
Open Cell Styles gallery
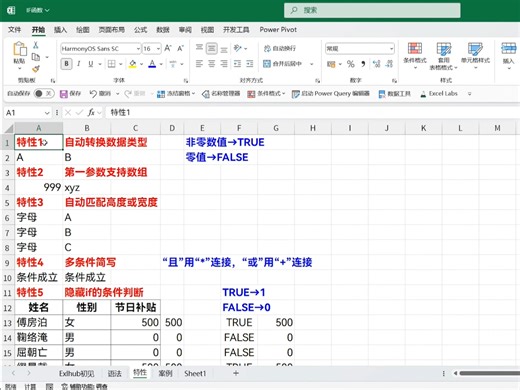click(x=475, y=55)
